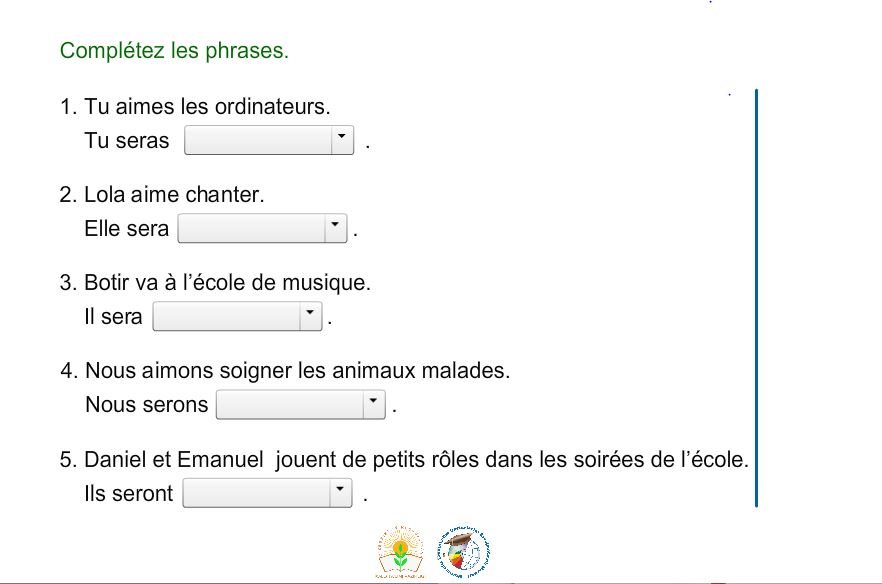Click the "Il sera" label text
The image size is (882, 584).
tap(113, 317)
